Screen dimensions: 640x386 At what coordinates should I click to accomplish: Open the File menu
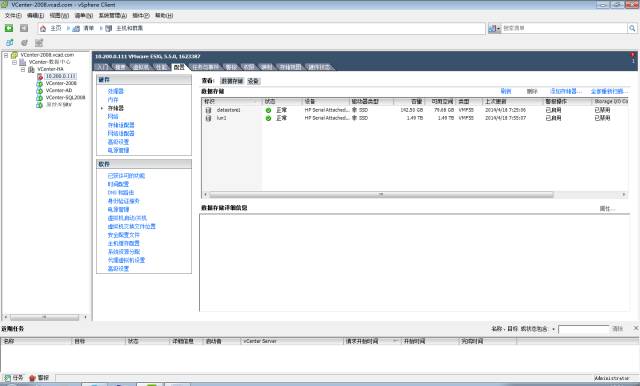click(x=13, y=16)
